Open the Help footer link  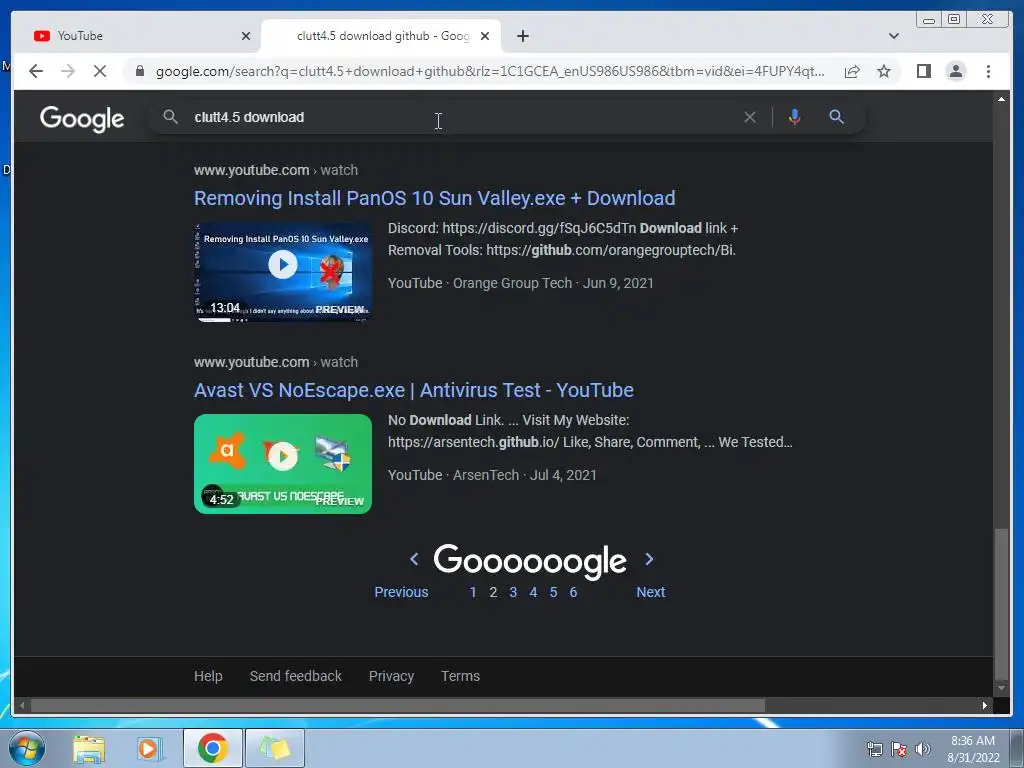208,676
